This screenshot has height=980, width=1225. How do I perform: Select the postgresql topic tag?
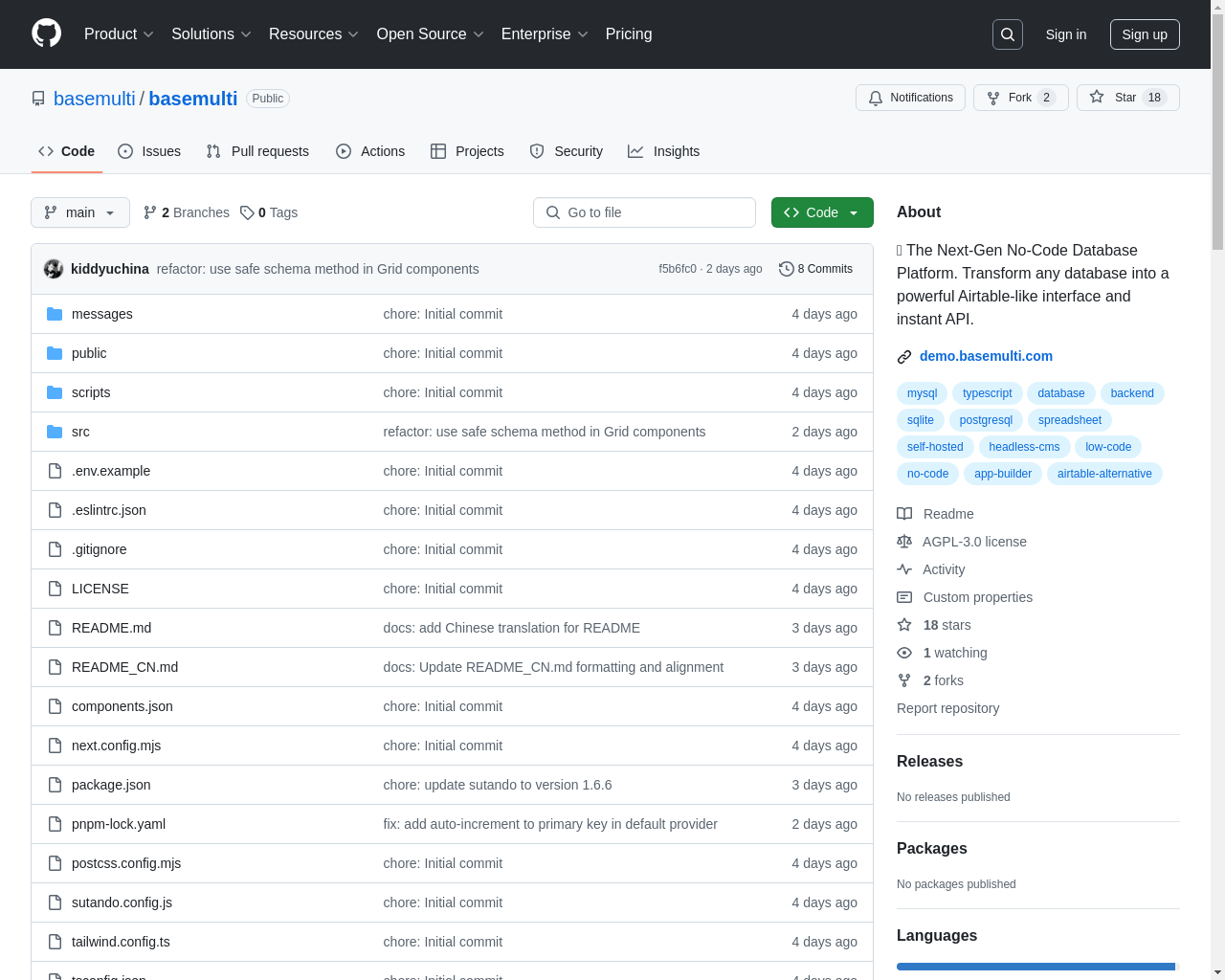[x=986, y=420]
